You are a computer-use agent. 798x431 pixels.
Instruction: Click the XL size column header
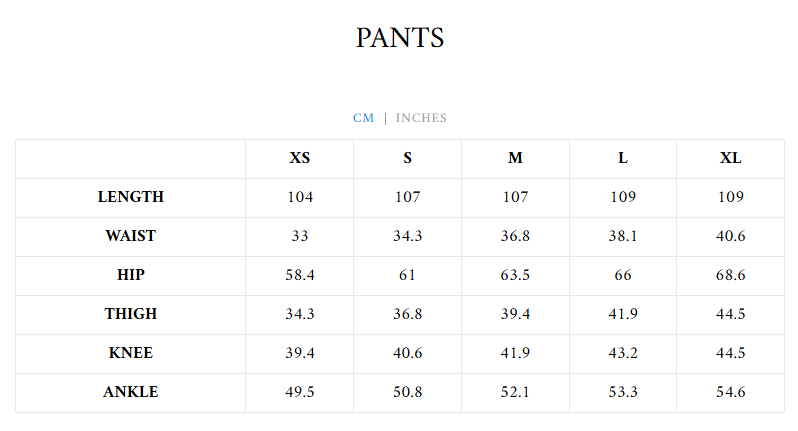pyautogui.click(x=731, y=158)
